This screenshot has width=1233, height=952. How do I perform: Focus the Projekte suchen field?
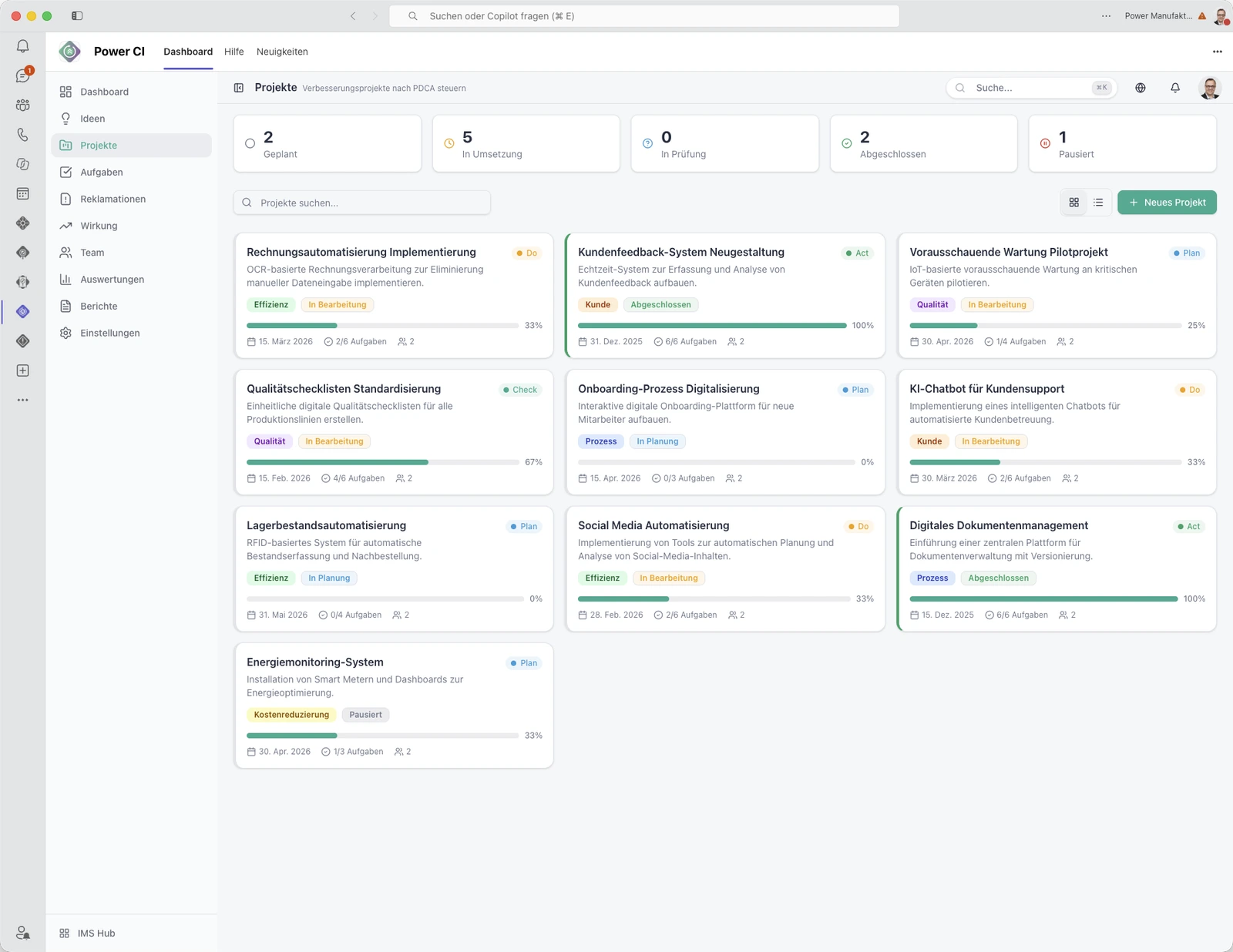pos(362,203)
